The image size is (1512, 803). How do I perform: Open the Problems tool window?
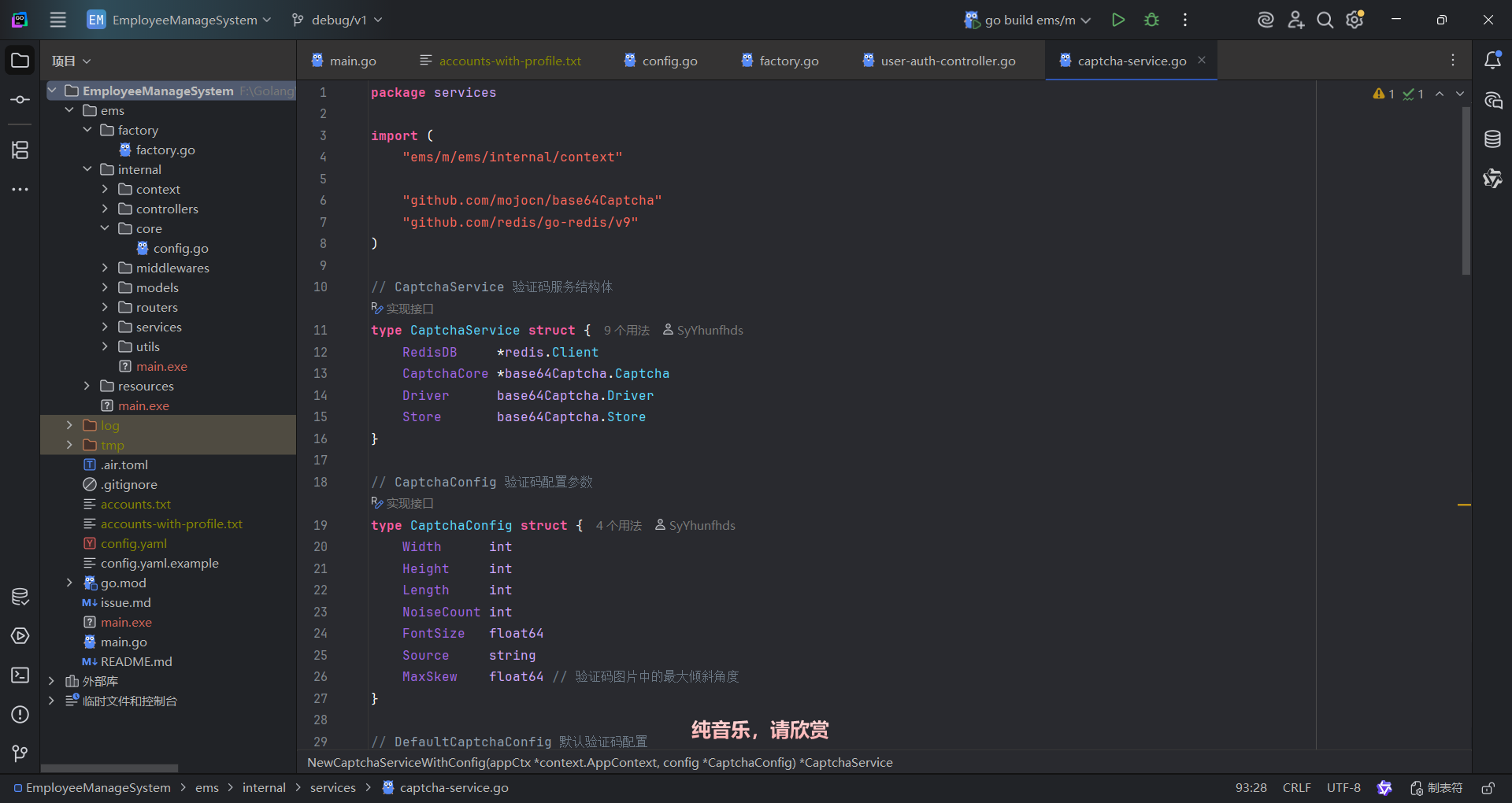click(20, 714)
